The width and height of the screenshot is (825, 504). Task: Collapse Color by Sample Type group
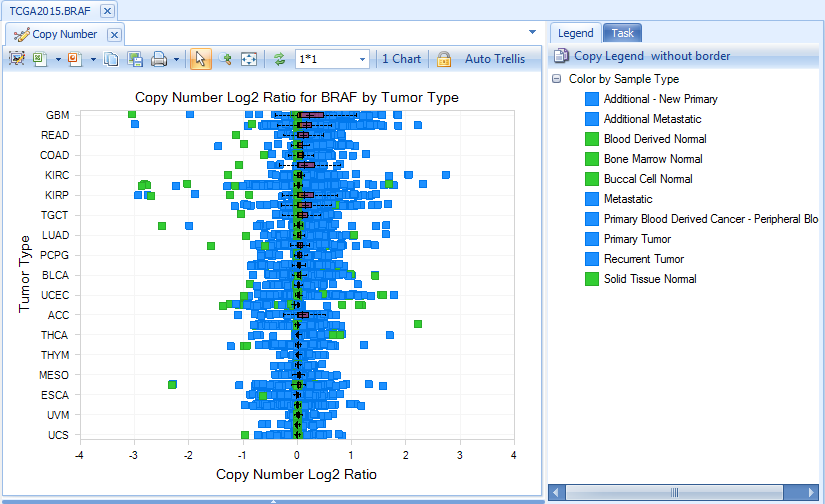pos(557,79)
